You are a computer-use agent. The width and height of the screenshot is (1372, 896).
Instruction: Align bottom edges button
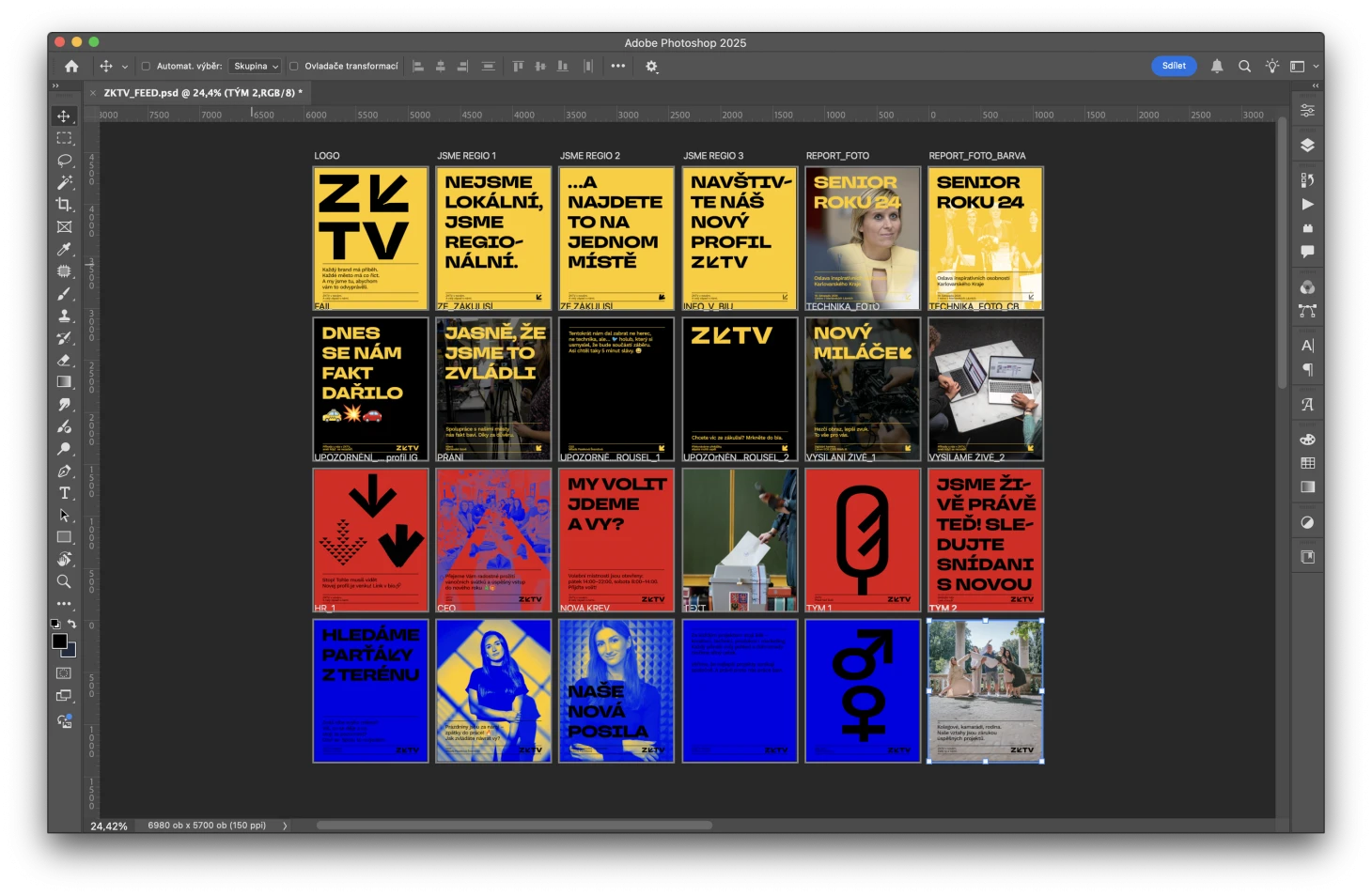click(x=562, y=67)
